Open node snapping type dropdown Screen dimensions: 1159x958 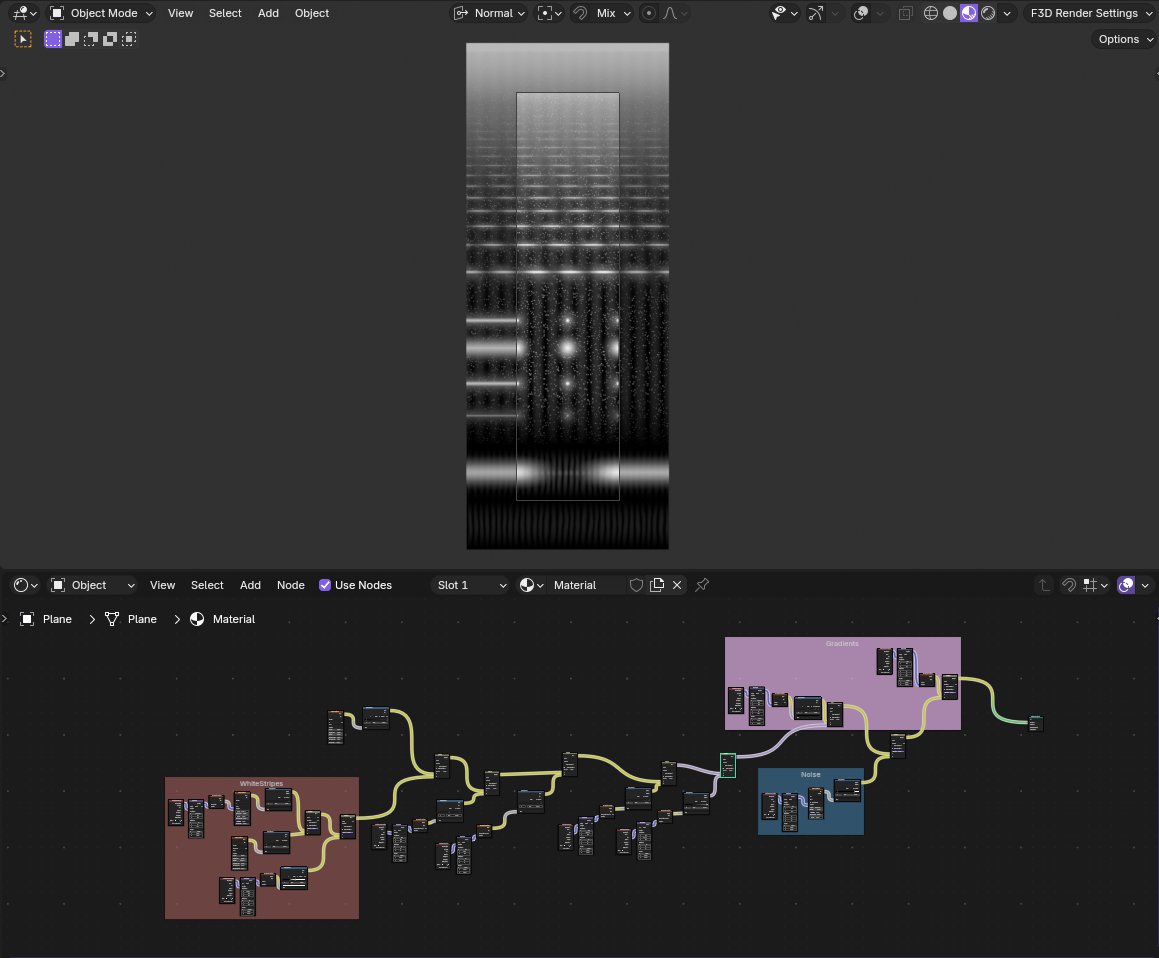[1095, 585]
